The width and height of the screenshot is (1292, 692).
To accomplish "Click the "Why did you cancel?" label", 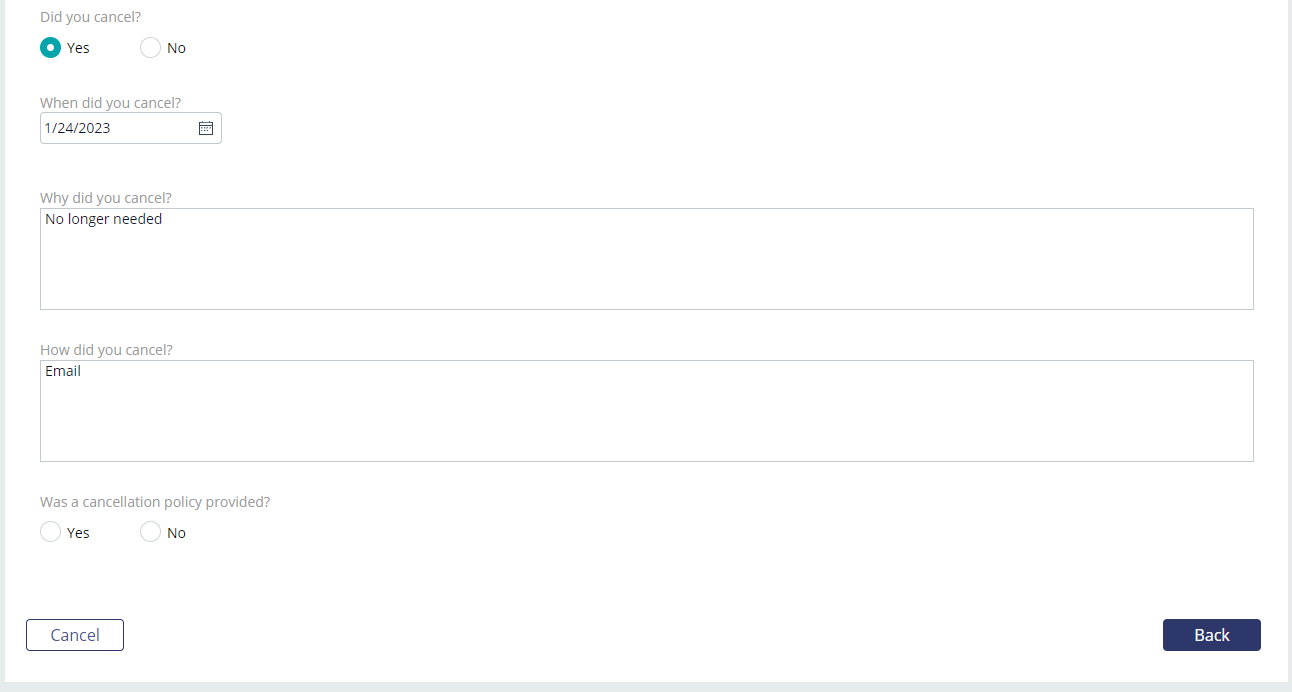I will 106,198.
